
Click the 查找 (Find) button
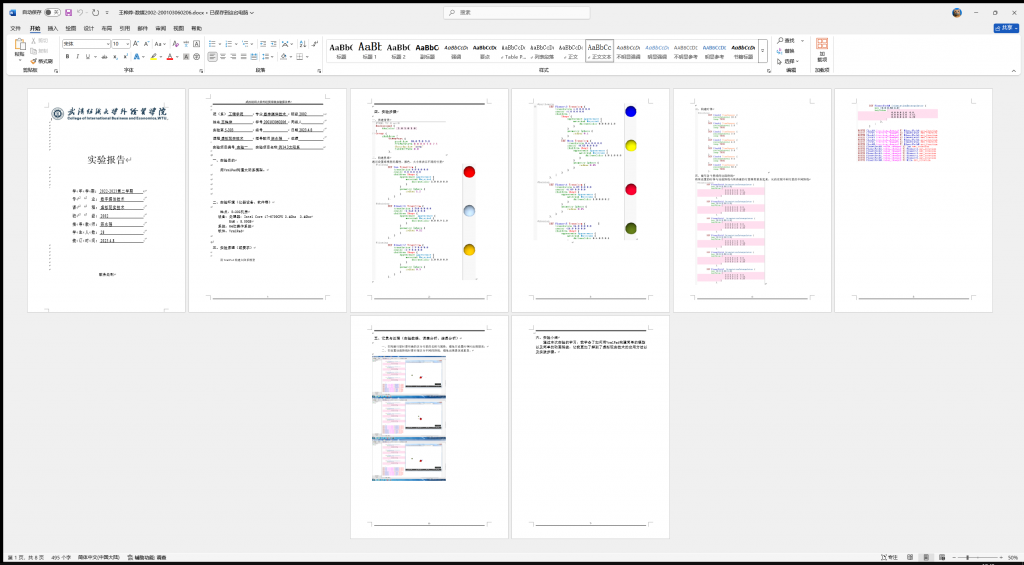[x=789, y=41]
